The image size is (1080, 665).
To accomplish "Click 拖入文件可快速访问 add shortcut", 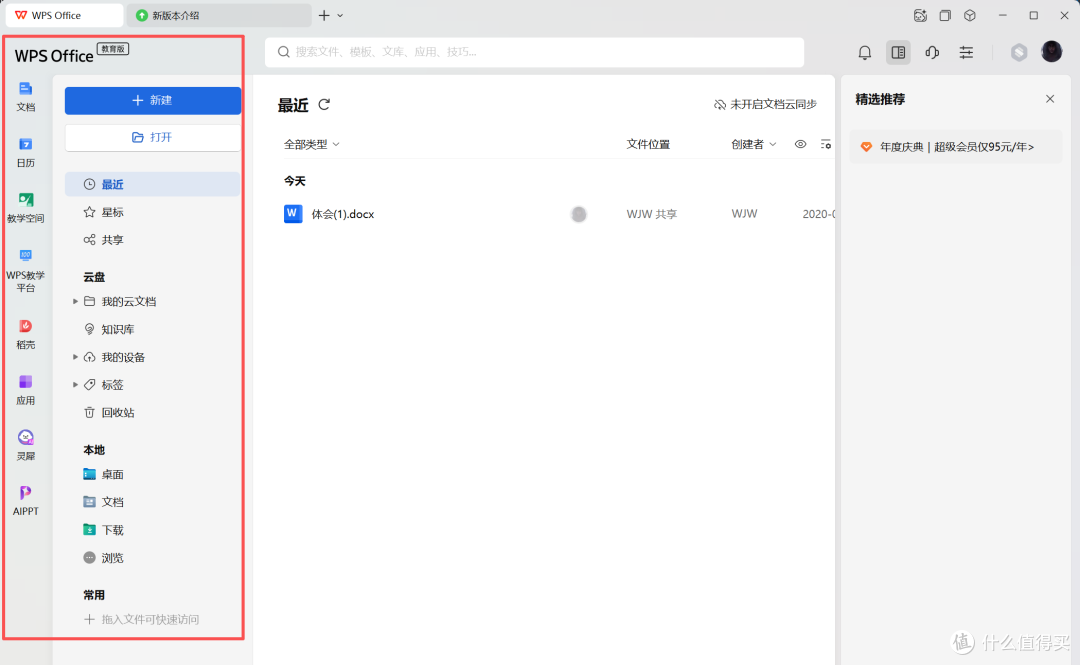I will click(141, 620).
